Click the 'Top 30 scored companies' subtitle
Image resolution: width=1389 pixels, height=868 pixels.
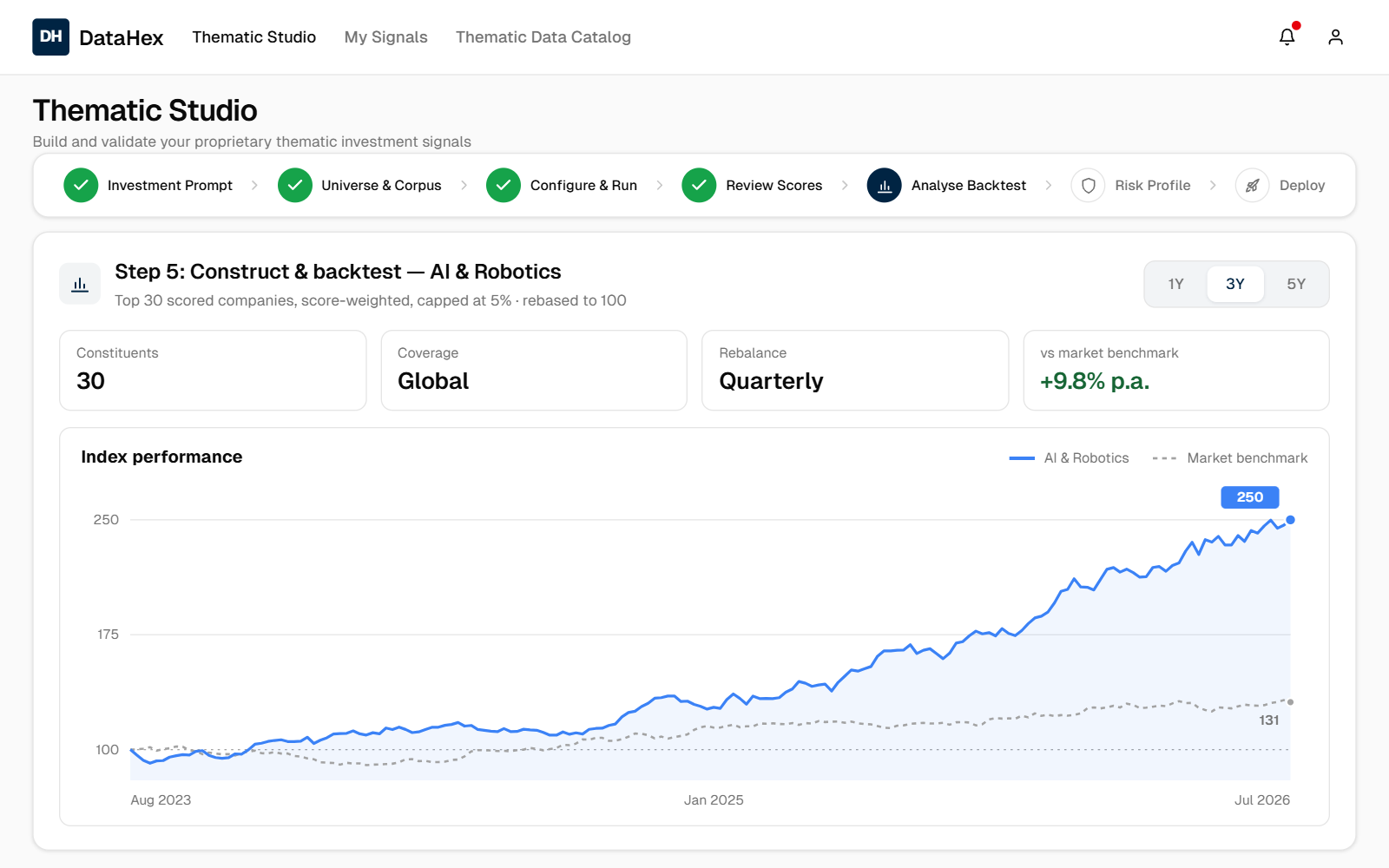pyautogui.click(x=371, y=300)
